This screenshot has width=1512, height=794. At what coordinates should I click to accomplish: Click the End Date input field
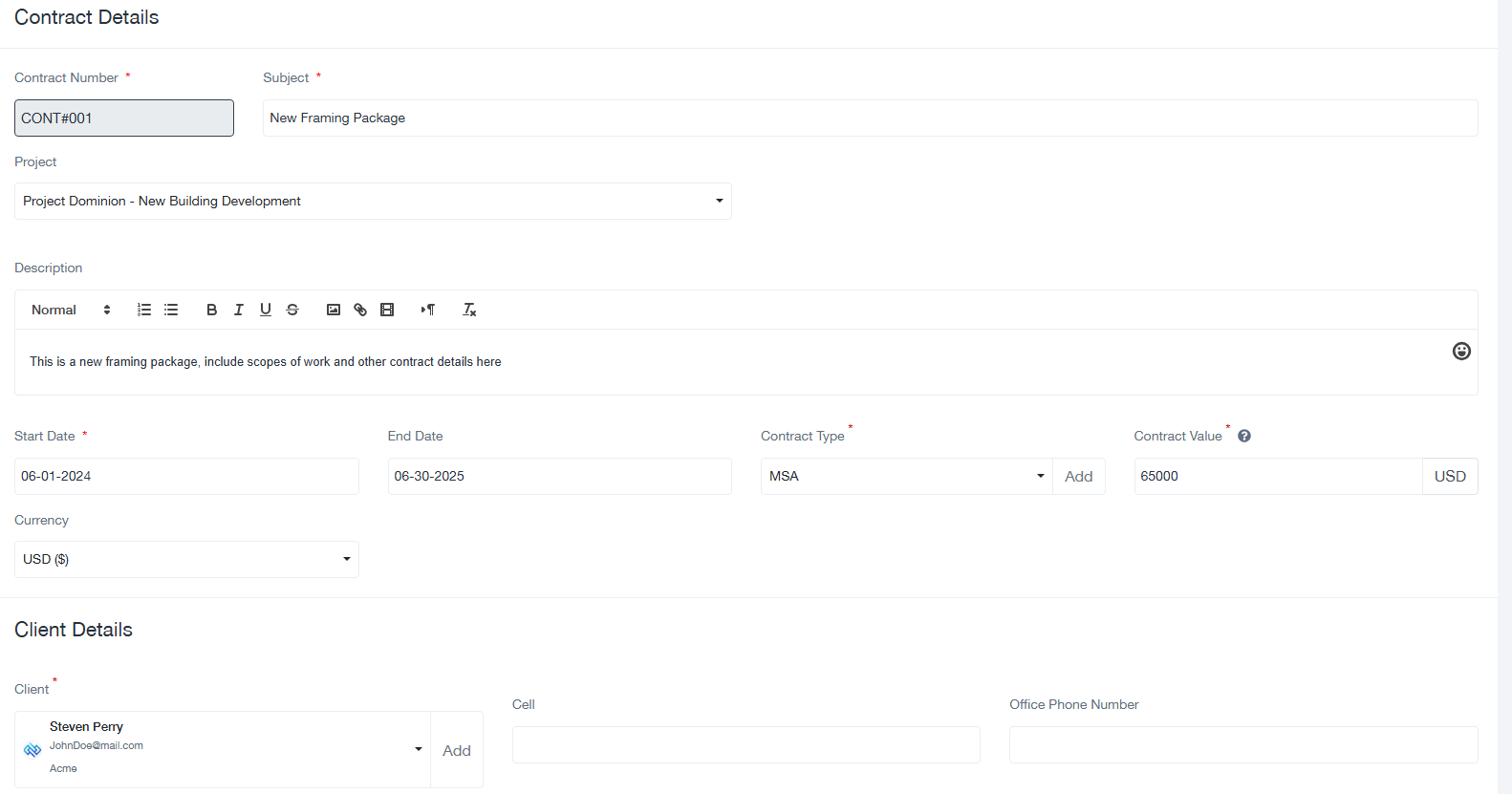point(559,477)
